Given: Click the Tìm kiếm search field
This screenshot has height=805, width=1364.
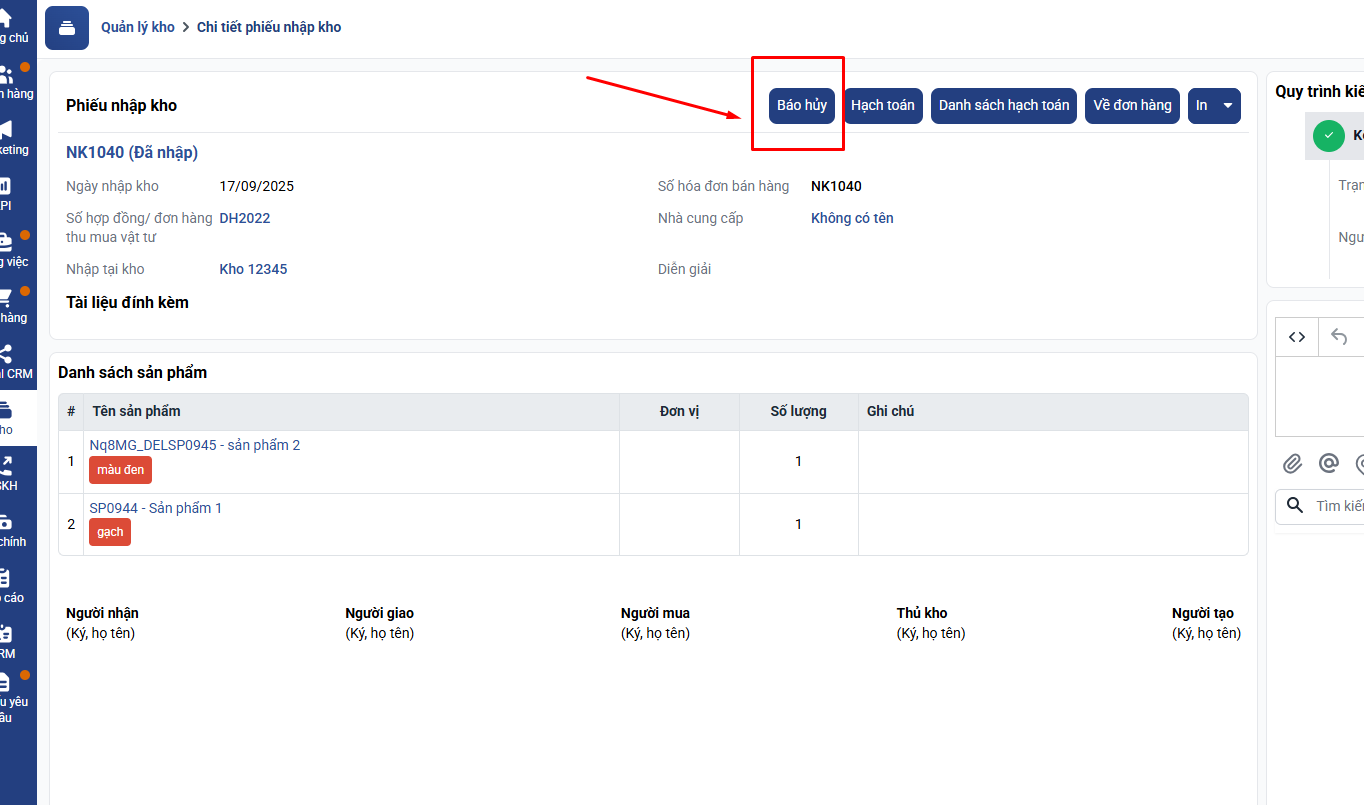Looking at the screenshot, I should pos(1337,506).
